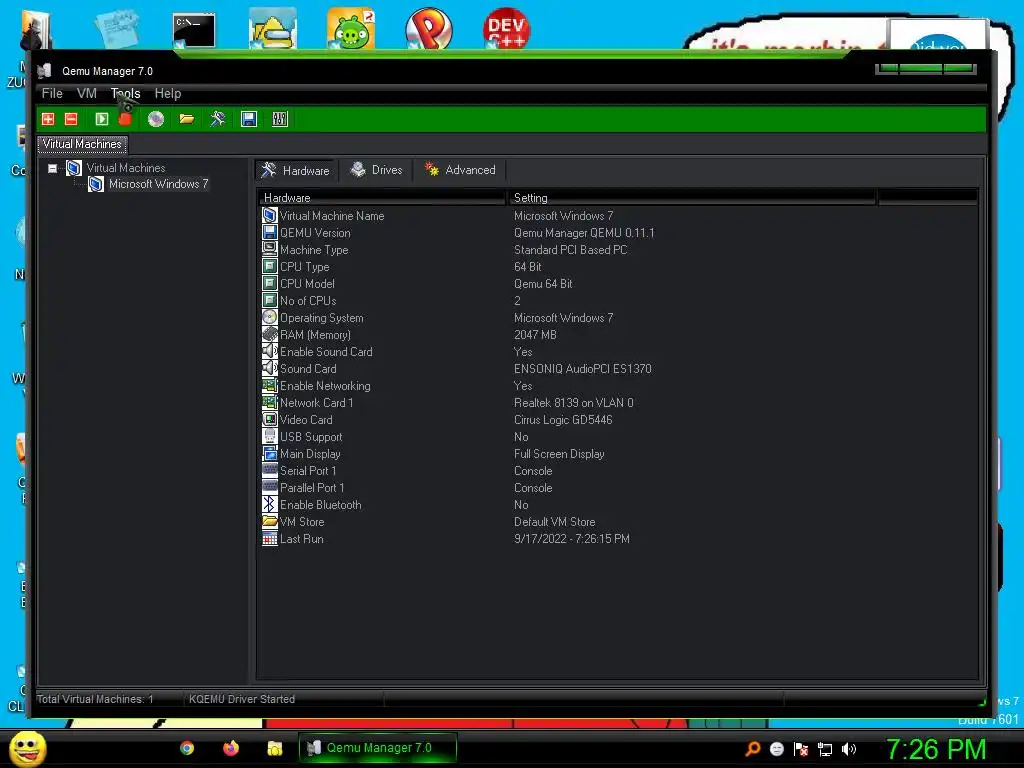Select the Virtual Machines main tab
This screenshot has height=768, width=1024.
pos(82,144)
